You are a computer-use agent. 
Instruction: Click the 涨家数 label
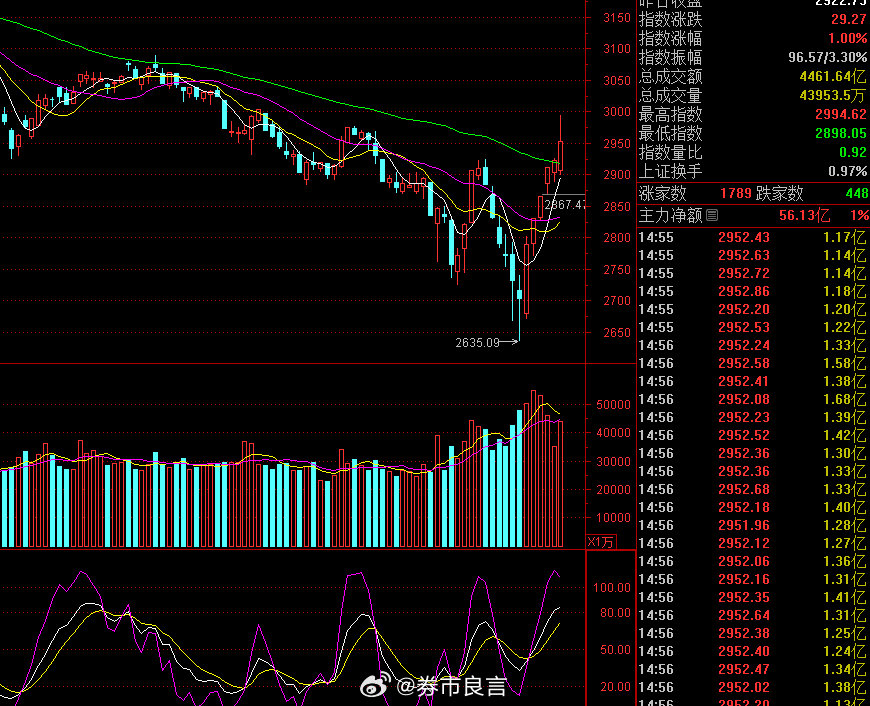pos(662,193)
